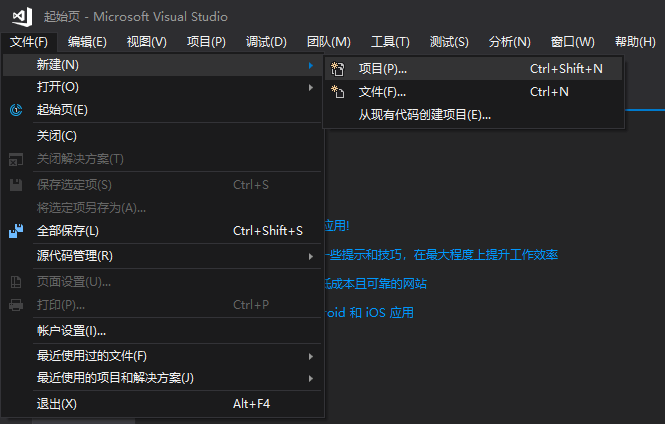Expand the 打开(O) submenu arrow
This screenshot has width=665, height=424.
point(311,87)
